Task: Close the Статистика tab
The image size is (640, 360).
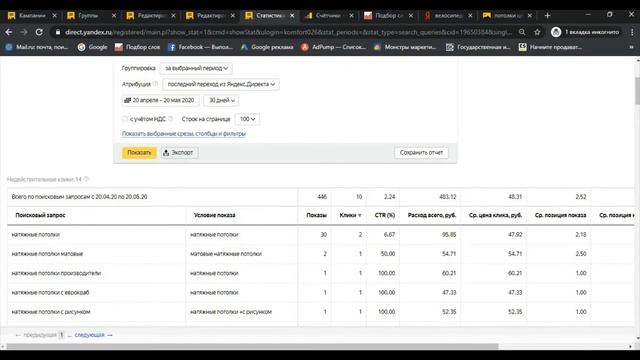Action: tap(292, 16)
